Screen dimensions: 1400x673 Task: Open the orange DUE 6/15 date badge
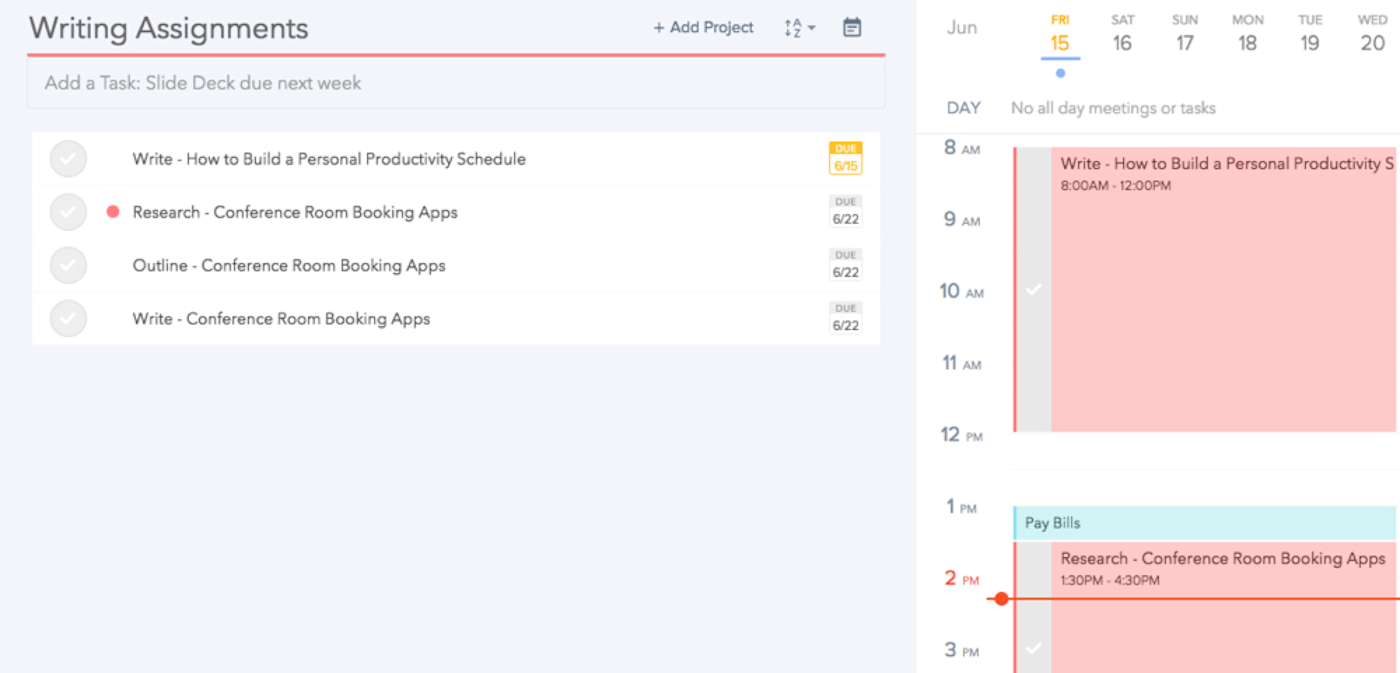pos(846,159)
